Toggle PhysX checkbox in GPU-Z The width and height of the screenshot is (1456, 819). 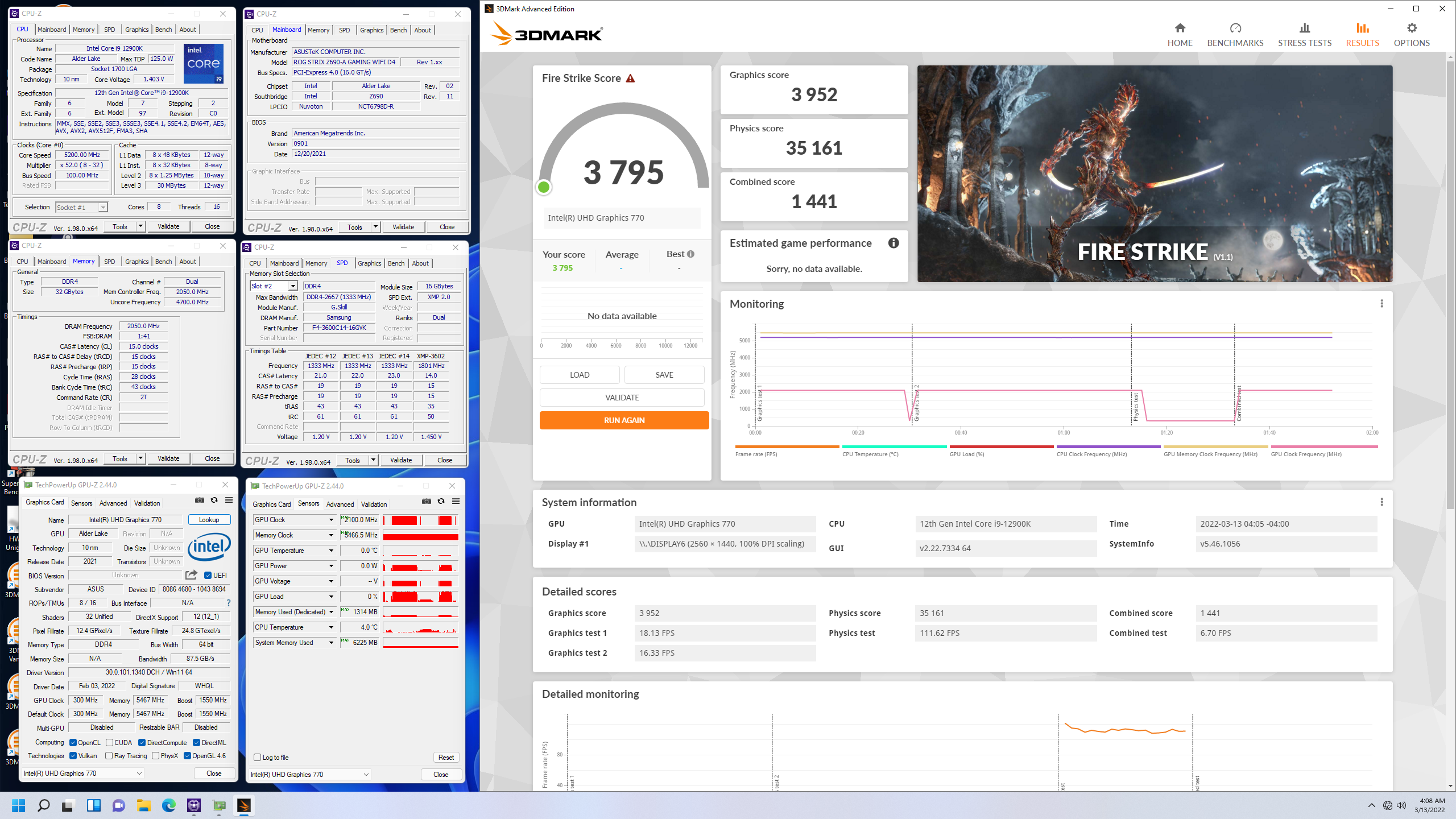click(x=156, y=756)
